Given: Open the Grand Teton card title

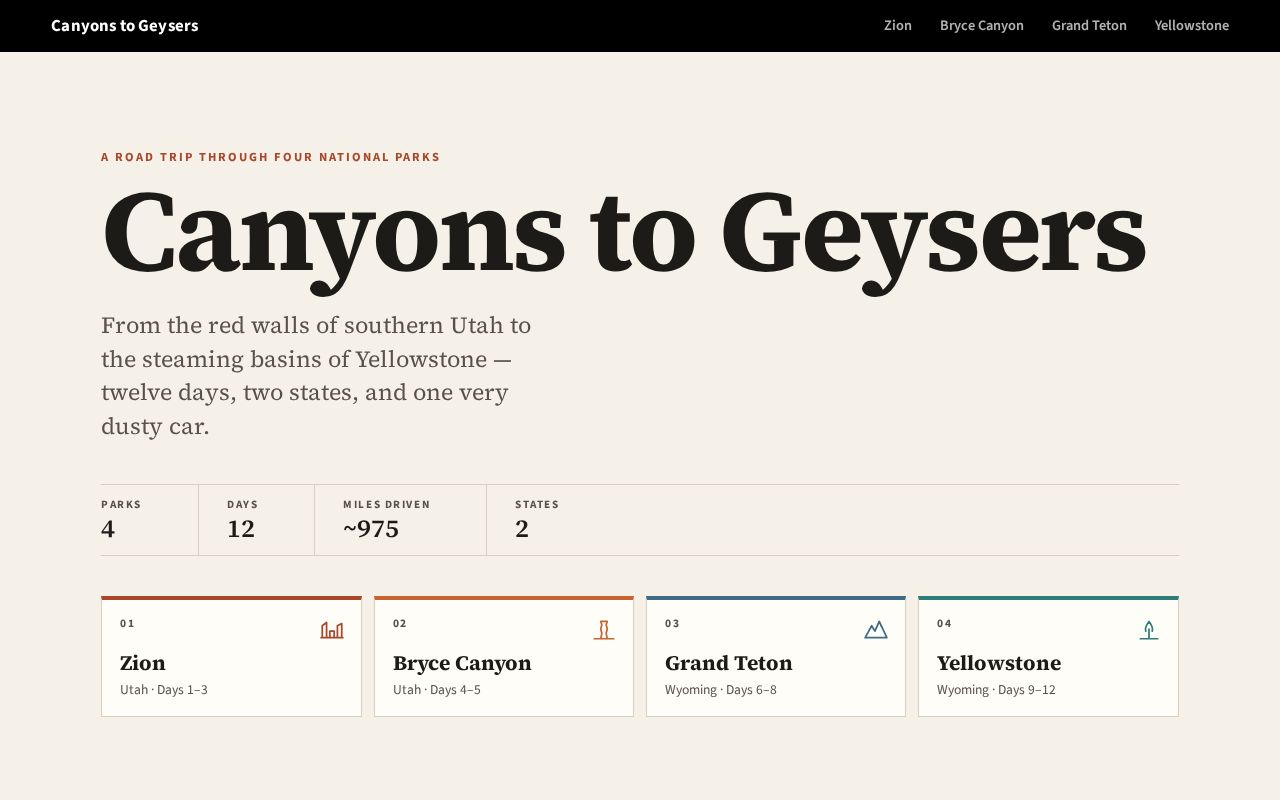Looking at the screenshot, I should coord(729,663).
